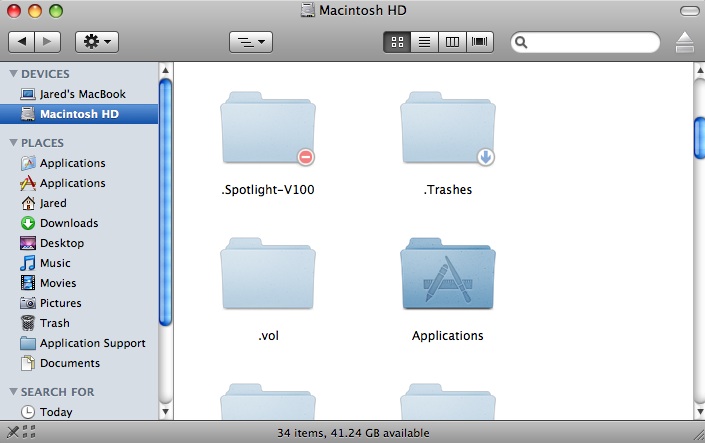Select Jared's MacBook in sidebar
This screenshot has width=705, height=443.
click(x=79, y=94)
